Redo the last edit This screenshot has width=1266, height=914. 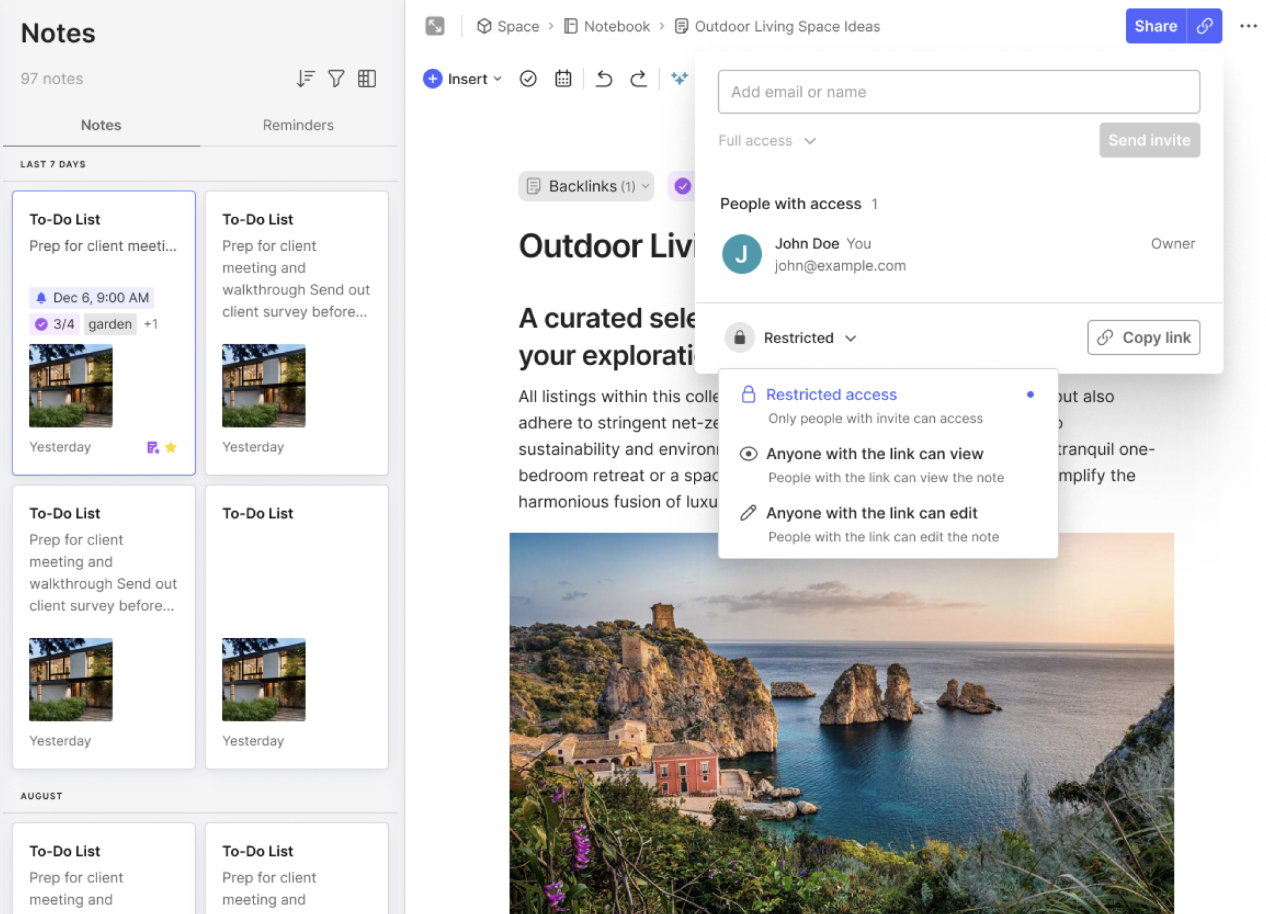point(638,79)
